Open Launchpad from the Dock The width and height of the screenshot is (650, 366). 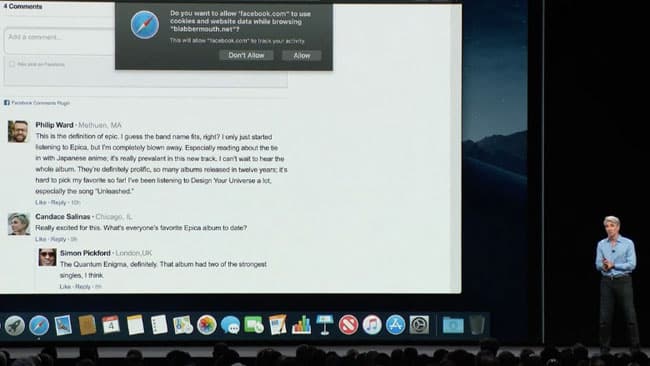pyautogui.click(x=15, y=326)
